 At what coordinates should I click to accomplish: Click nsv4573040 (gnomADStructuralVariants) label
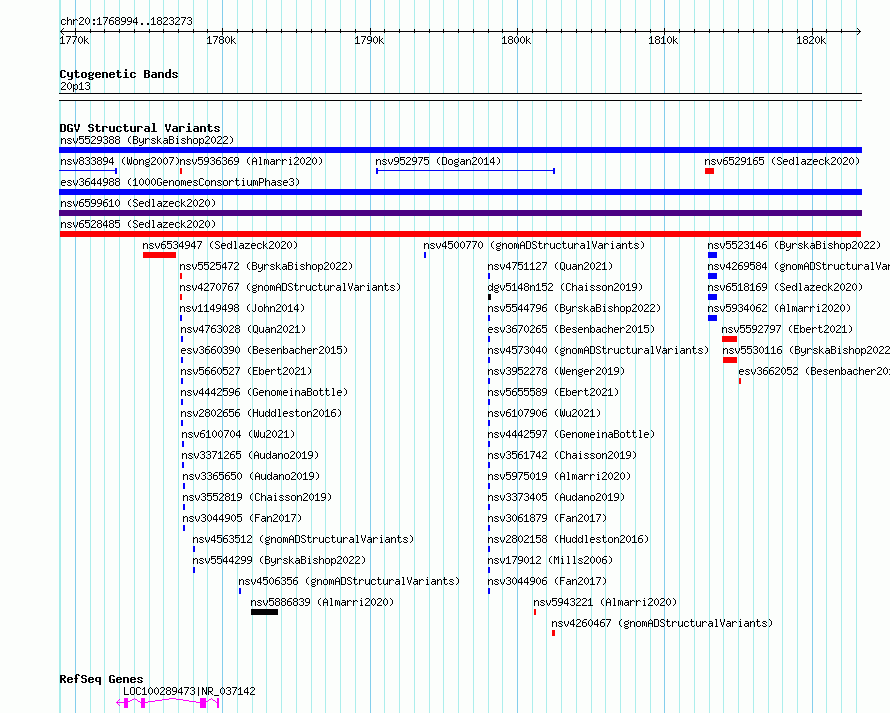[x=598, y=350]
